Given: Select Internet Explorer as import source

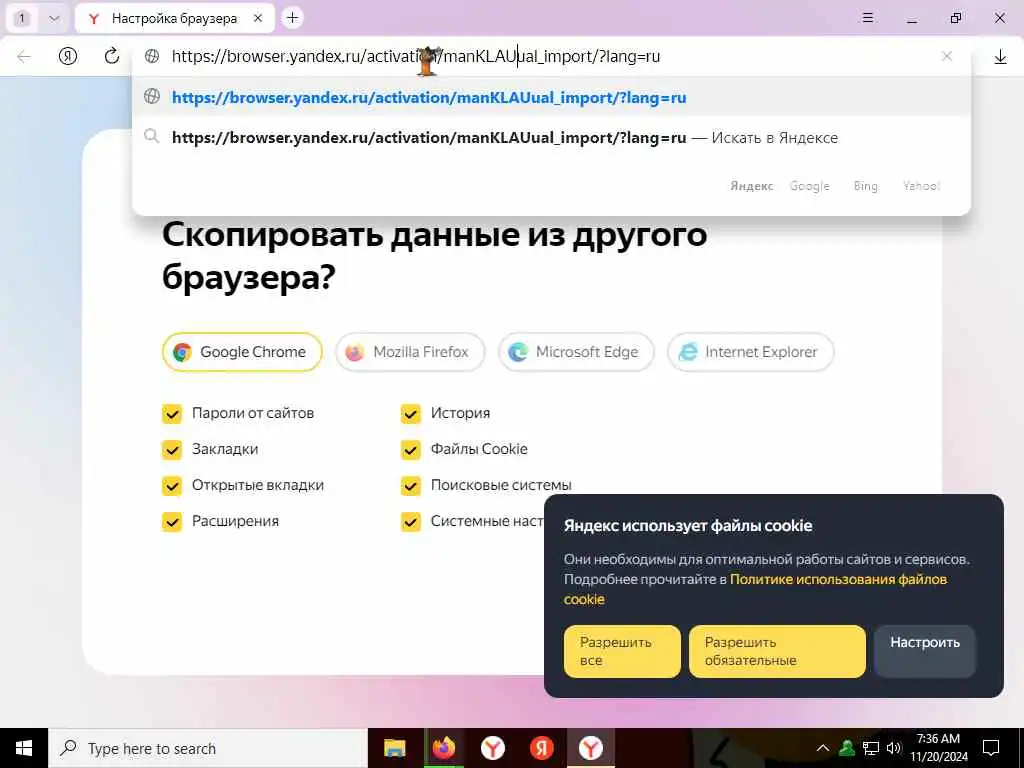Looking at the screenshot, I should click(x=750, y=352).
